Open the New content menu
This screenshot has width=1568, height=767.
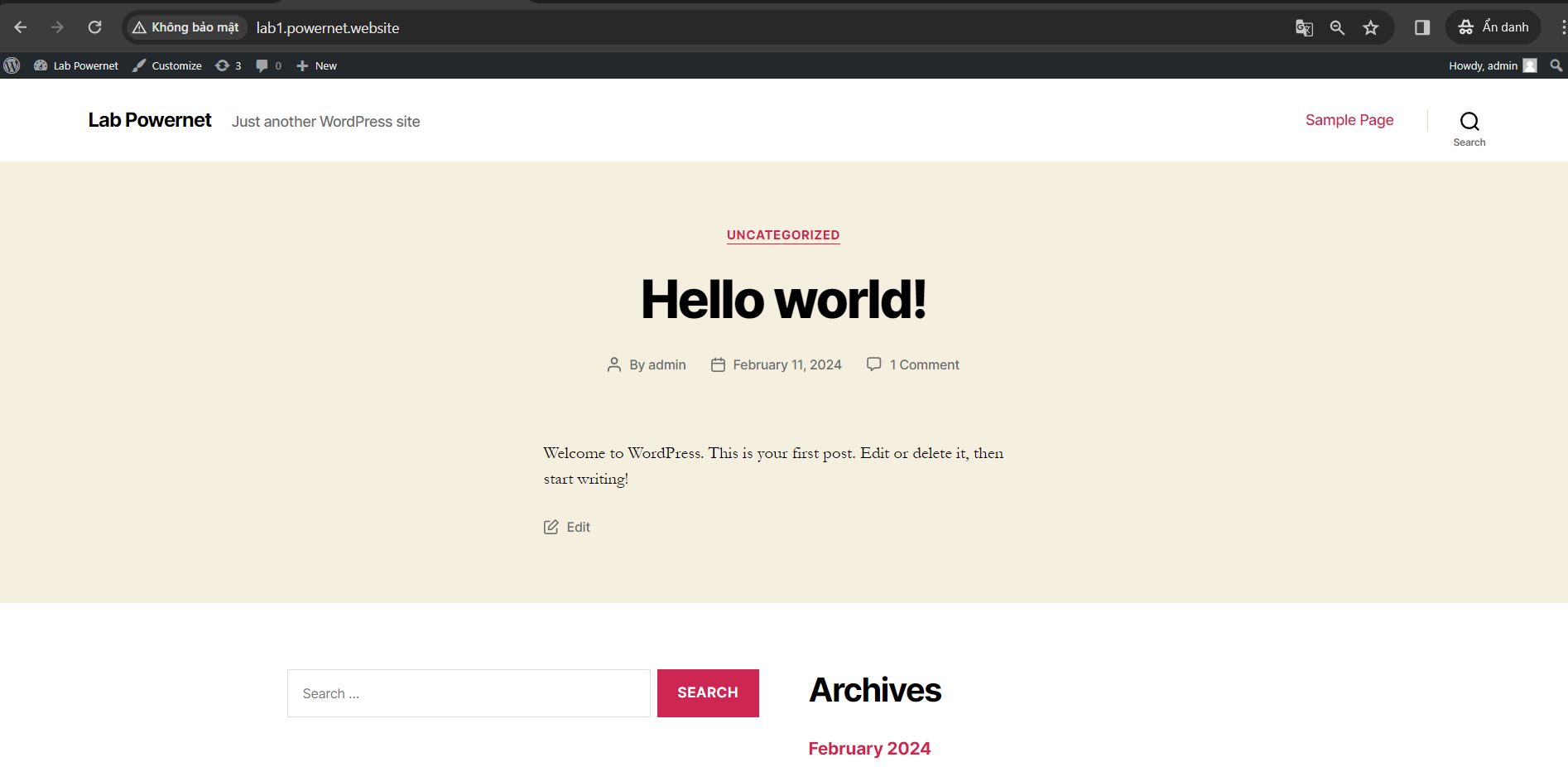[x=317, y=65]
